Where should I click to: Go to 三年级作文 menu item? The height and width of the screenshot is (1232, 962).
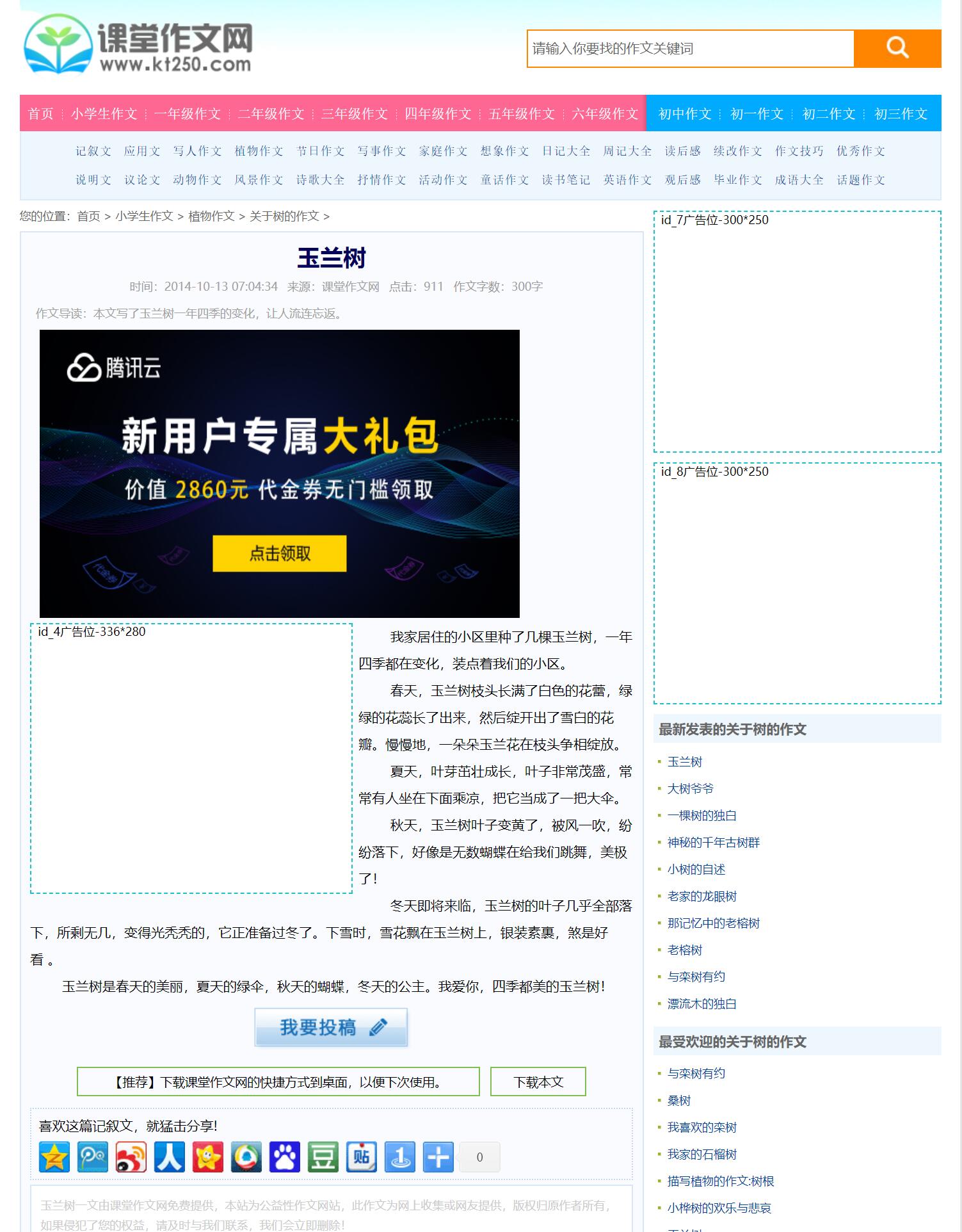[x=355, y=113]
